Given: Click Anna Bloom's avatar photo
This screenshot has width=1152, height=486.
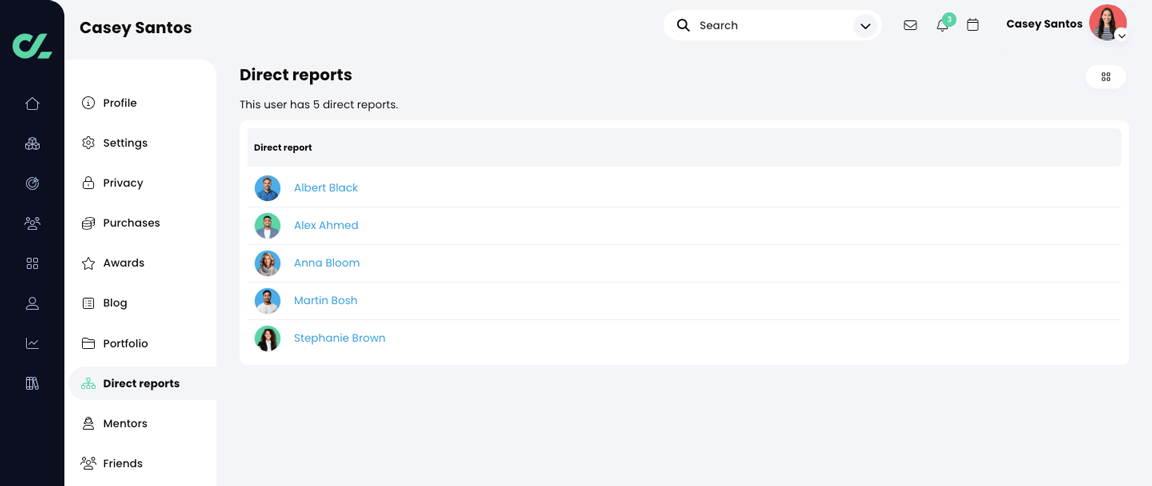Looking at the screenshot, I should click(x=267, y=263).
